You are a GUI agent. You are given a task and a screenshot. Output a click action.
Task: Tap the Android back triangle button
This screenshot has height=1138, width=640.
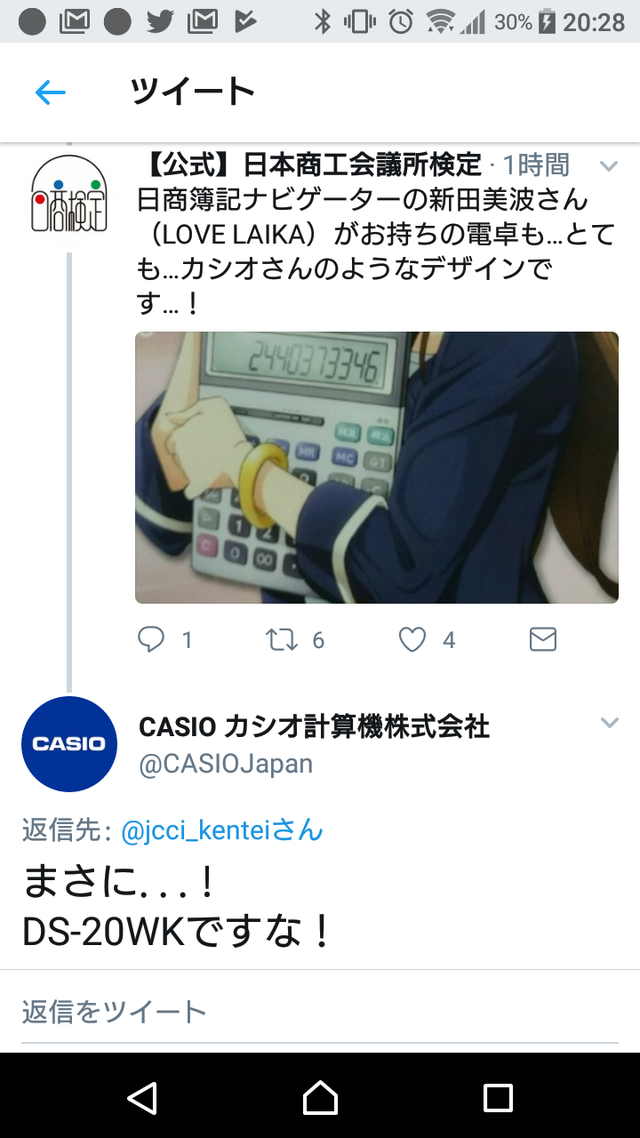pos(142,1097)
